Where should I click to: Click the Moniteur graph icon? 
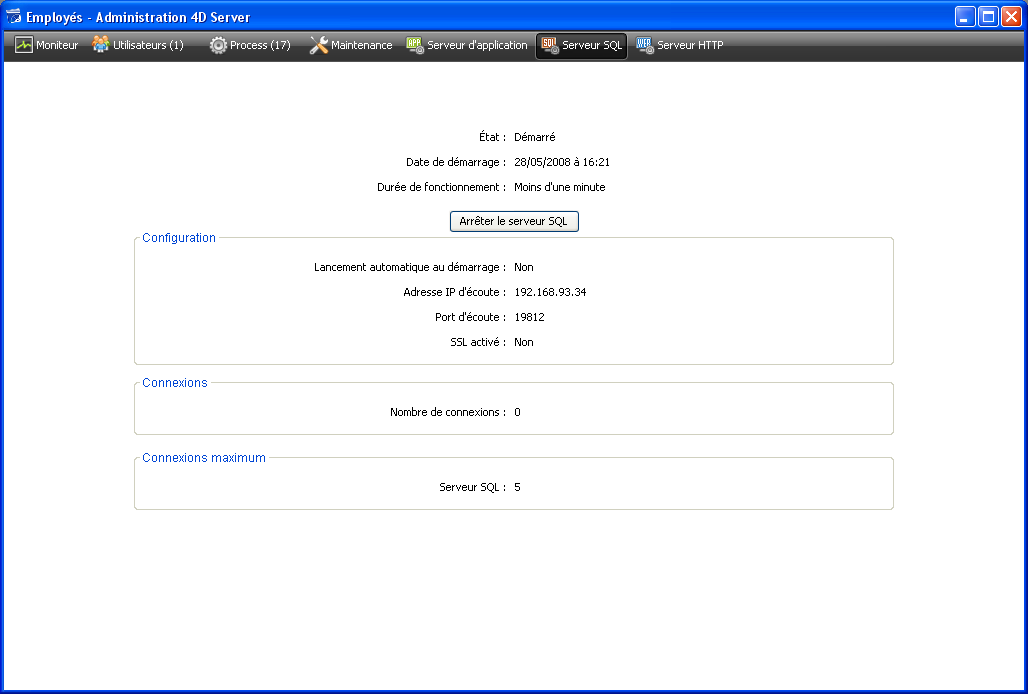click(x=24, y=45)
